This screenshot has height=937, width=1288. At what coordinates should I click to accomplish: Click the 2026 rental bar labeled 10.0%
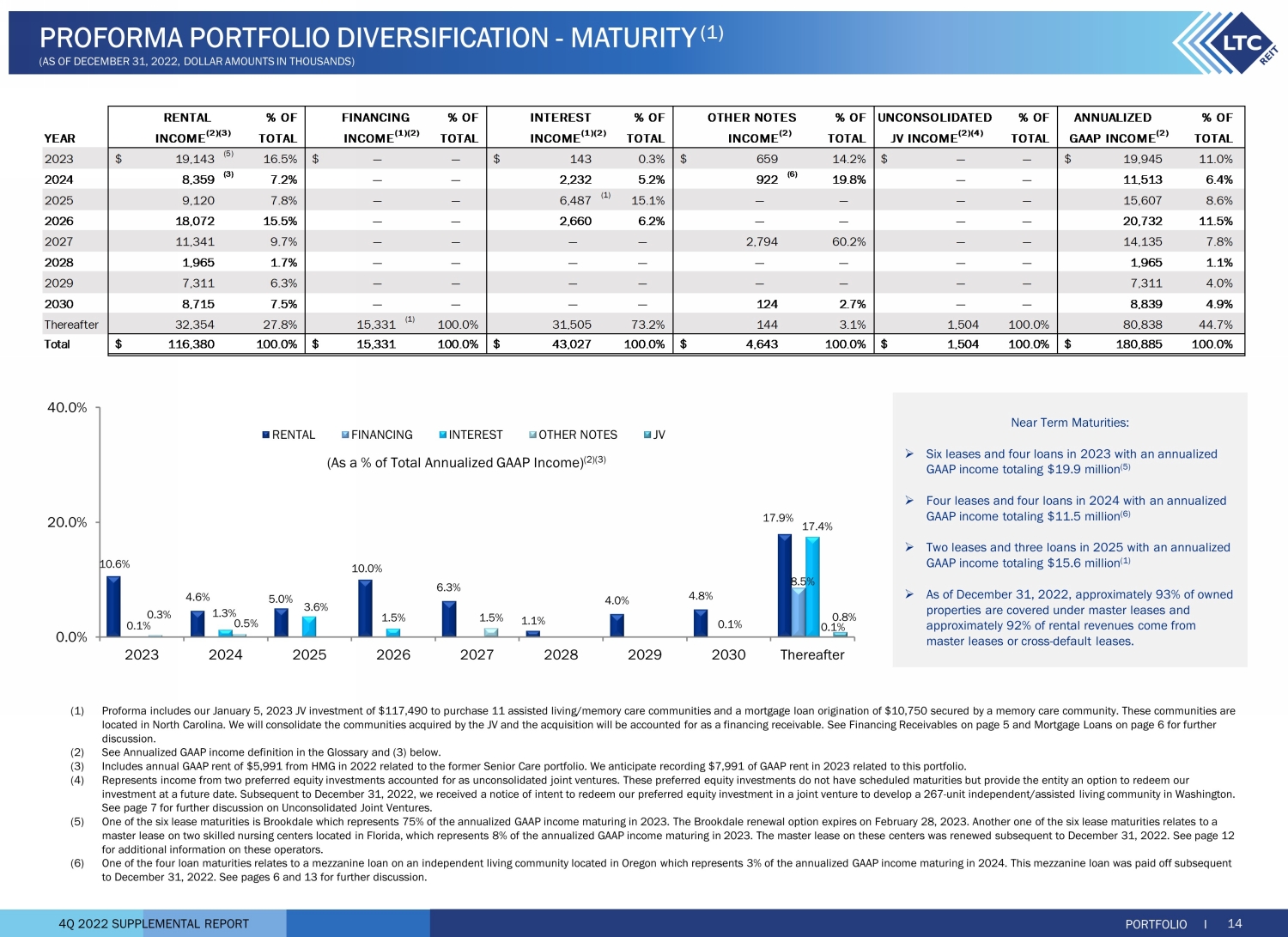pos(365,608)
